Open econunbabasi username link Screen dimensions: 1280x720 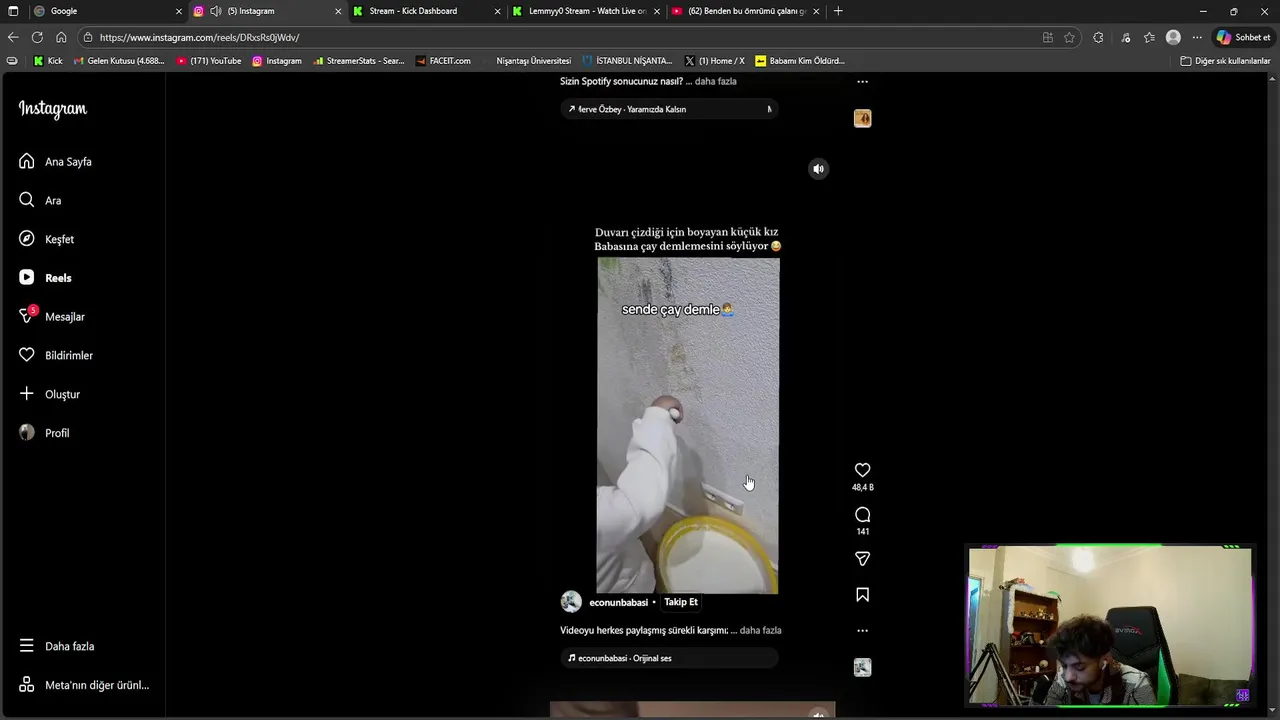click(618, 603)
